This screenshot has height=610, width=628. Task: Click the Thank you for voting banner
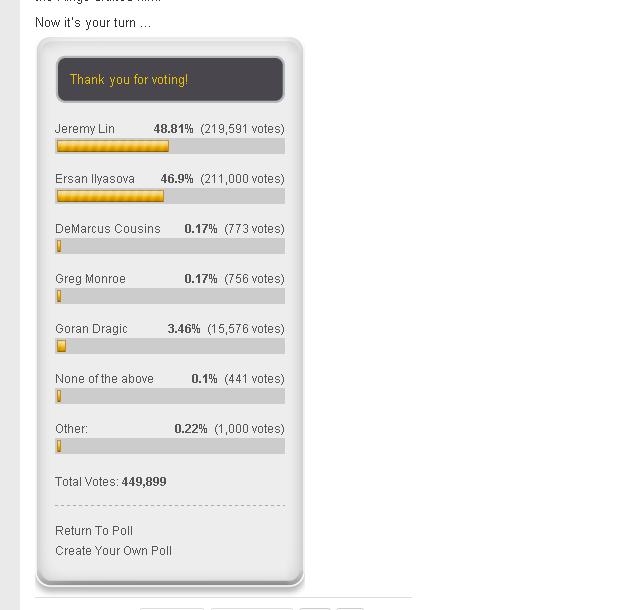click(170, 80)
